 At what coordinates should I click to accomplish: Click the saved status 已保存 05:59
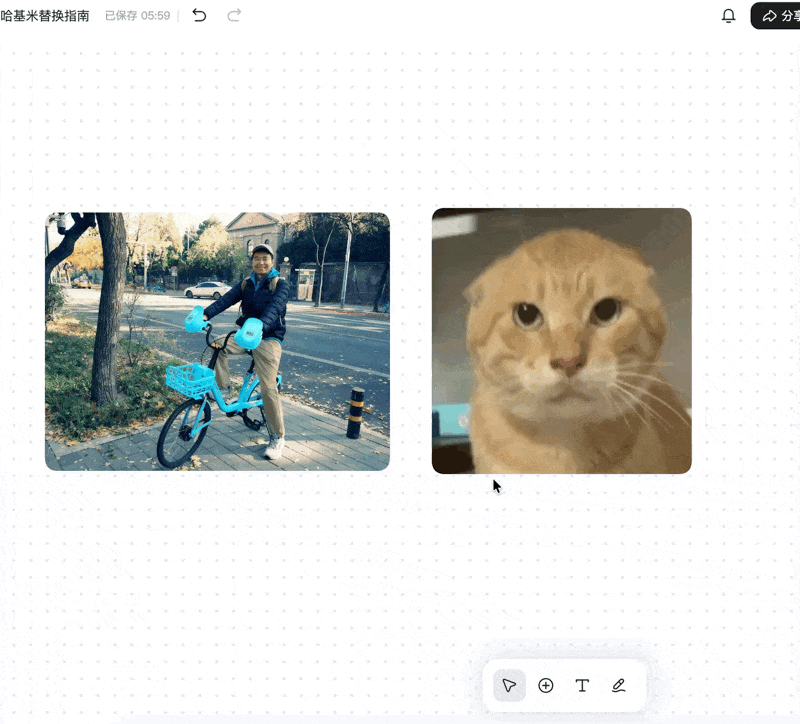pos(137,16)
